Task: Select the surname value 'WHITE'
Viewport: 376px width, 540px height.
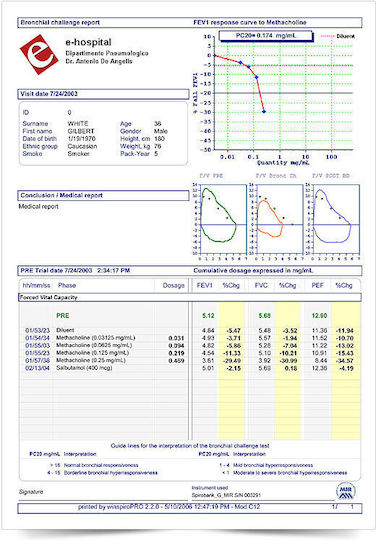Action: (78, 124)
